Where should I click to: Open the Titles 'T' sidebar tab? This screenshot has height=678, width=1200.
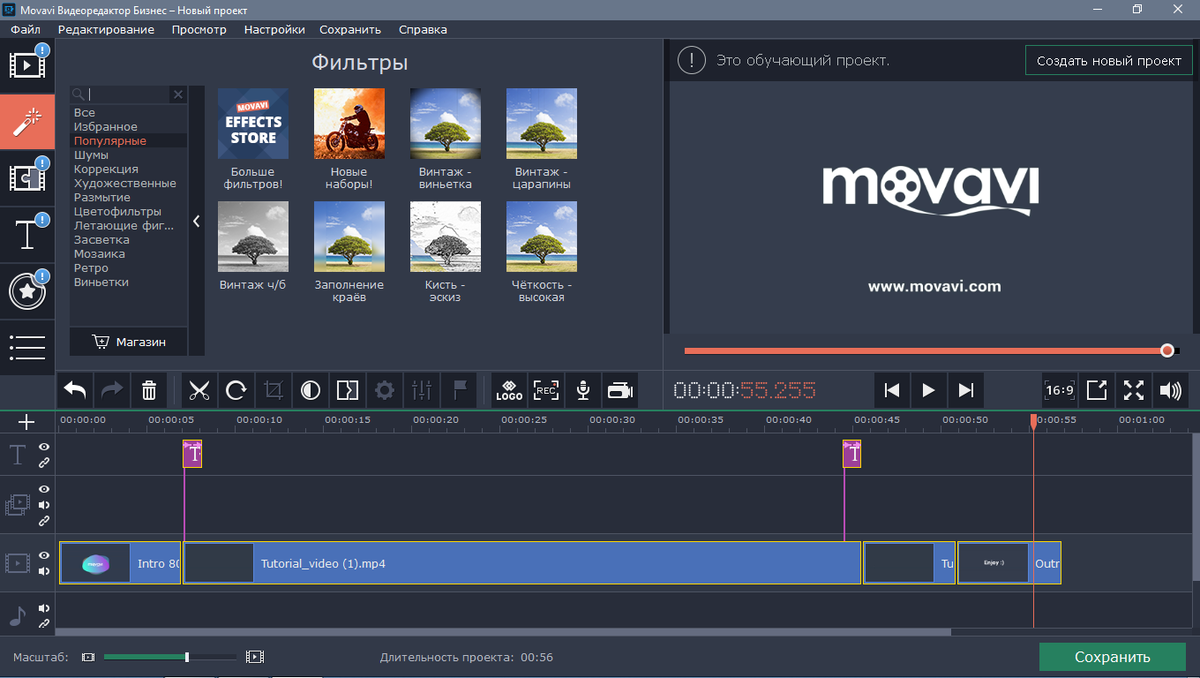pos(27,235)
